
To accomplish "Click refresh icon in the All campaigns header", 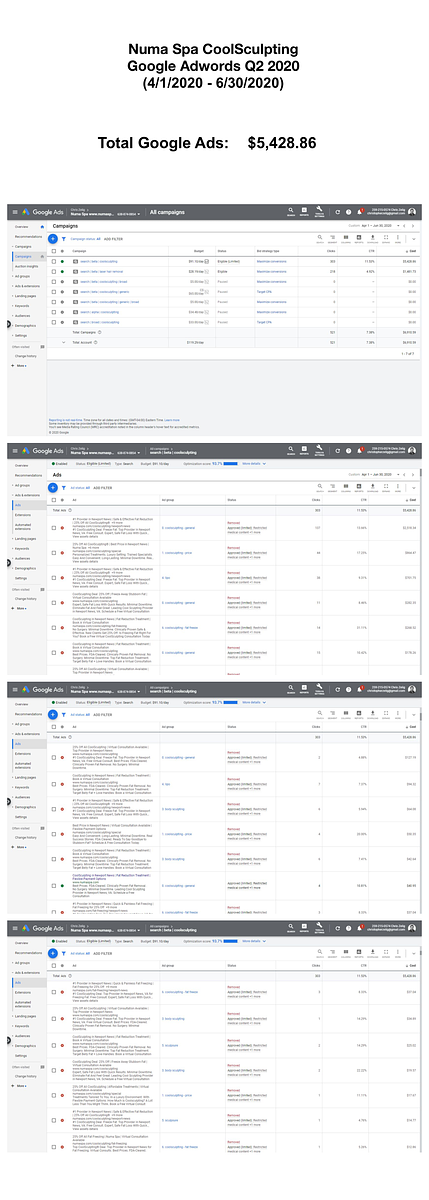I will 336,213.
